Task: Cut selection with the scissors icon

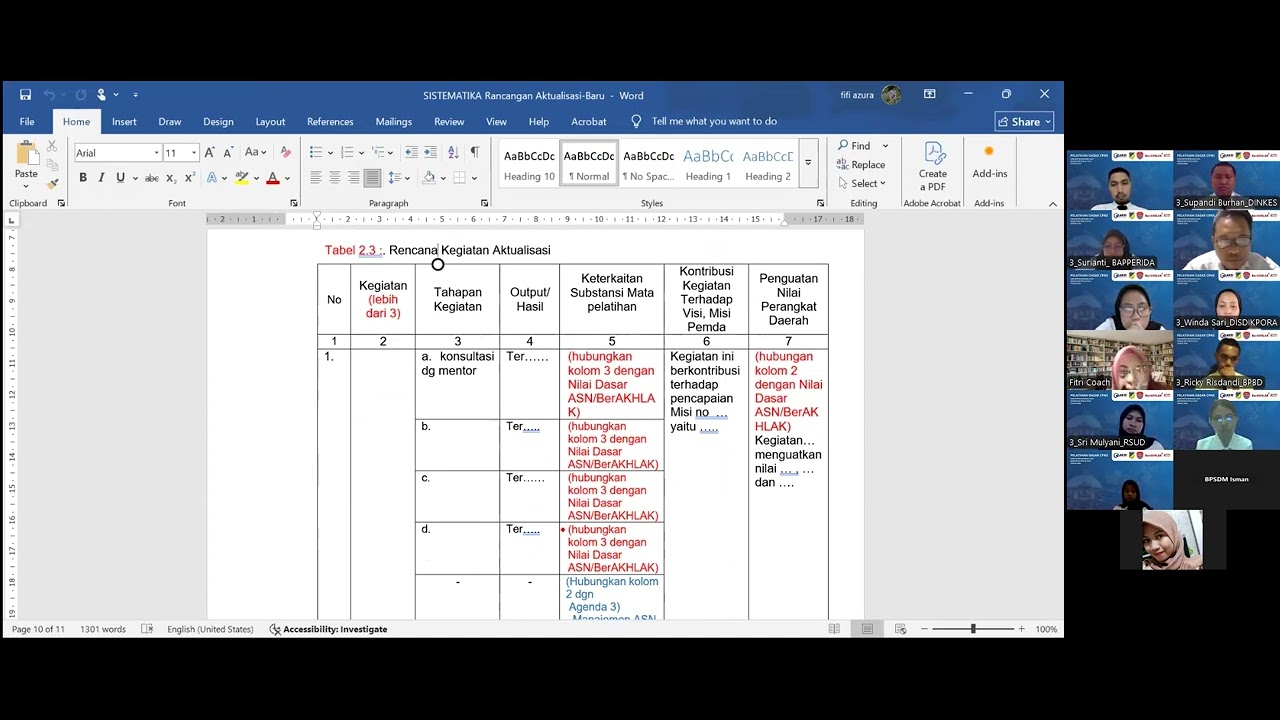Action: coord(50,147)
